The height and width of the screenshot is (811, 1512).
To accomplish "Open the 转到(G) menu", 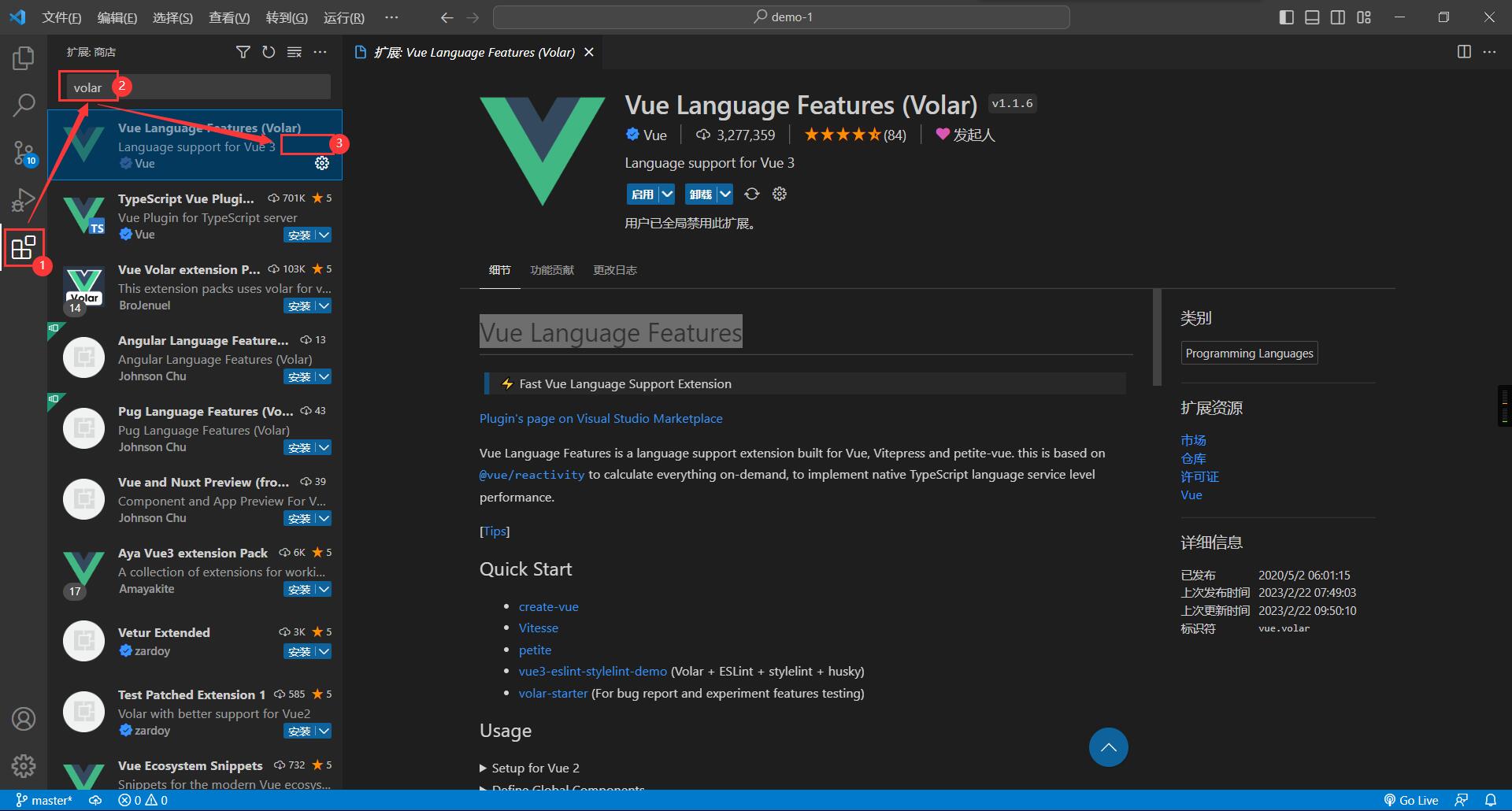I will (287, 17).
